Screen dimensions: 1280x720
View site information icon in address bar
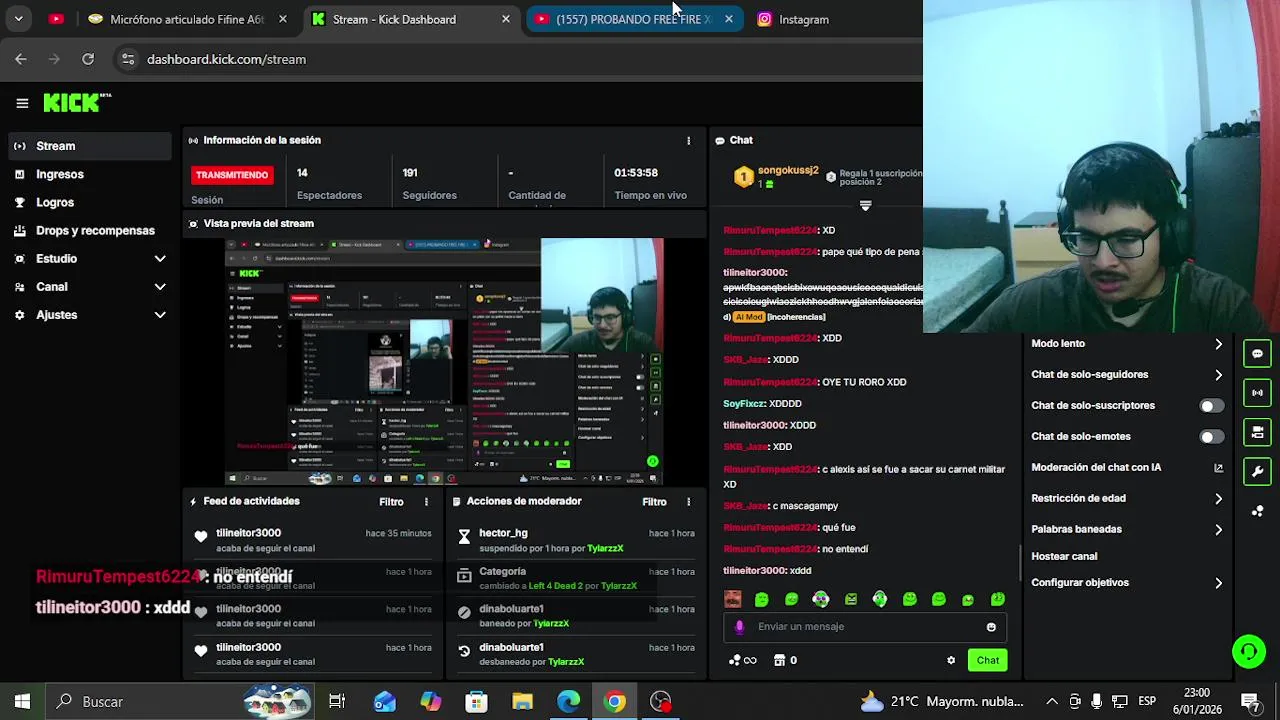[x=127, y=59]
